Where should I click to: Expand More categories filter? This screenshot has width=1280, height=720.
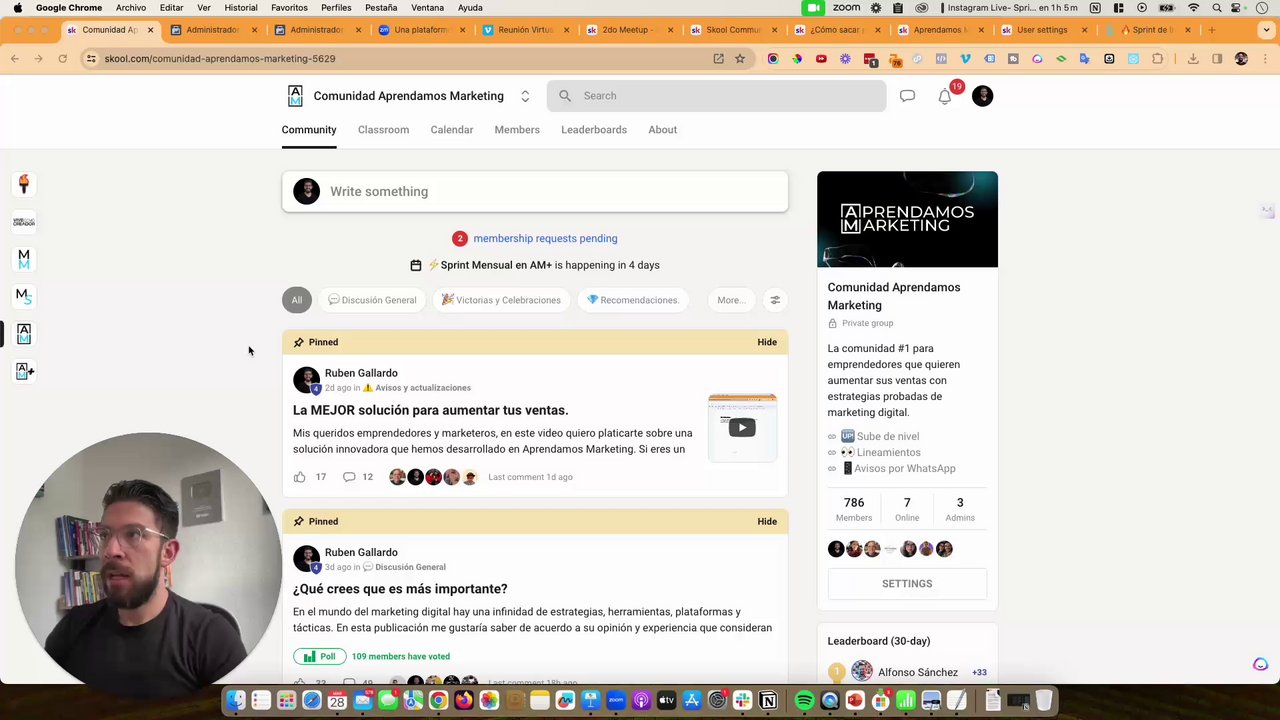pos(731,300)
